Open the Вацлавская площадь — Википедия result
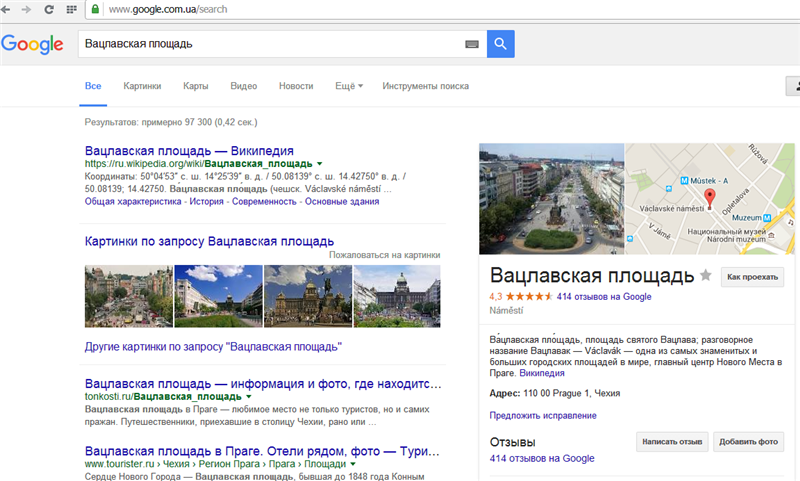Screen dimensions: 800x481 [x=189, y=150]
